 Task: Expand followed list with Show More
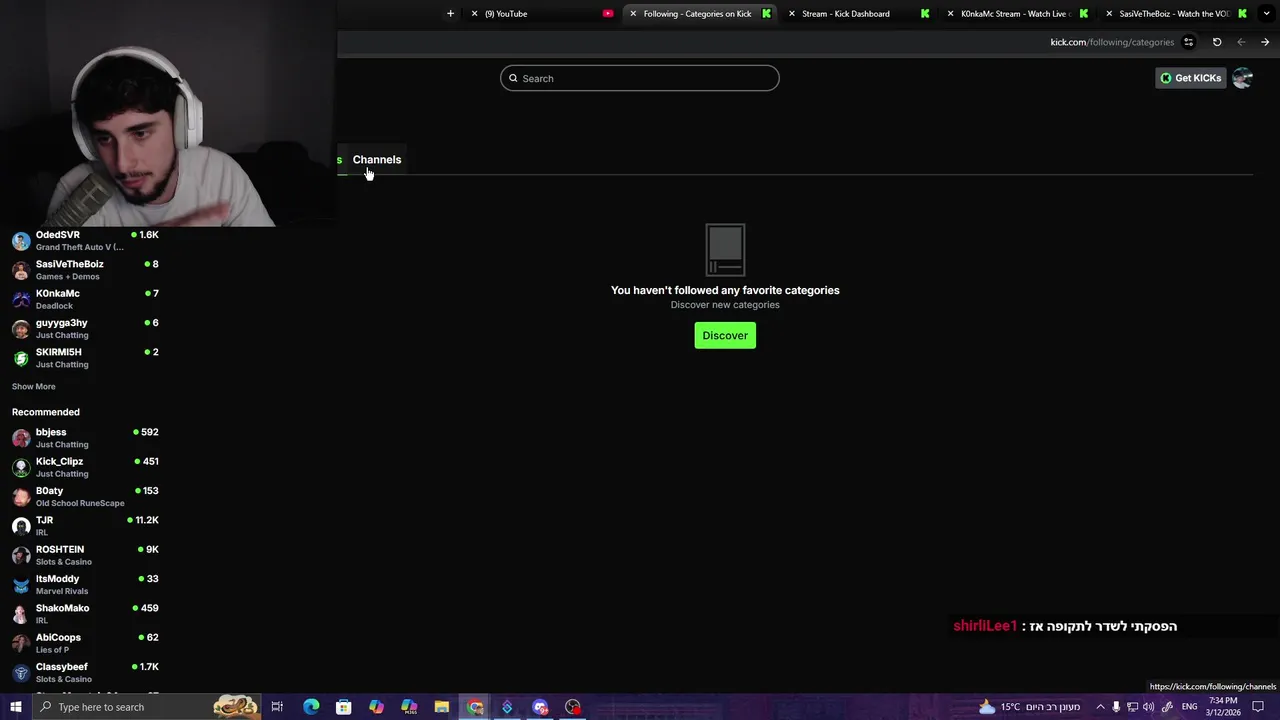point(34,386)
